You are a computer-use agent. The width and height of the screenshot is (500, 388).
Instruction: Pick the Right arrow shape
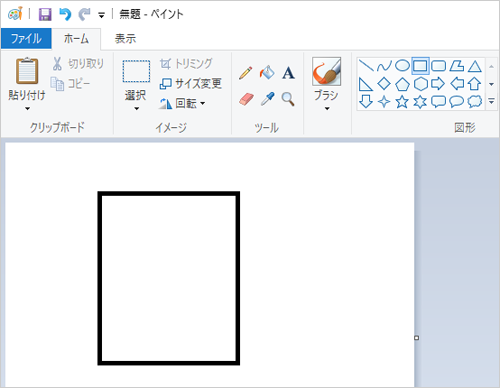pos(438,84)
